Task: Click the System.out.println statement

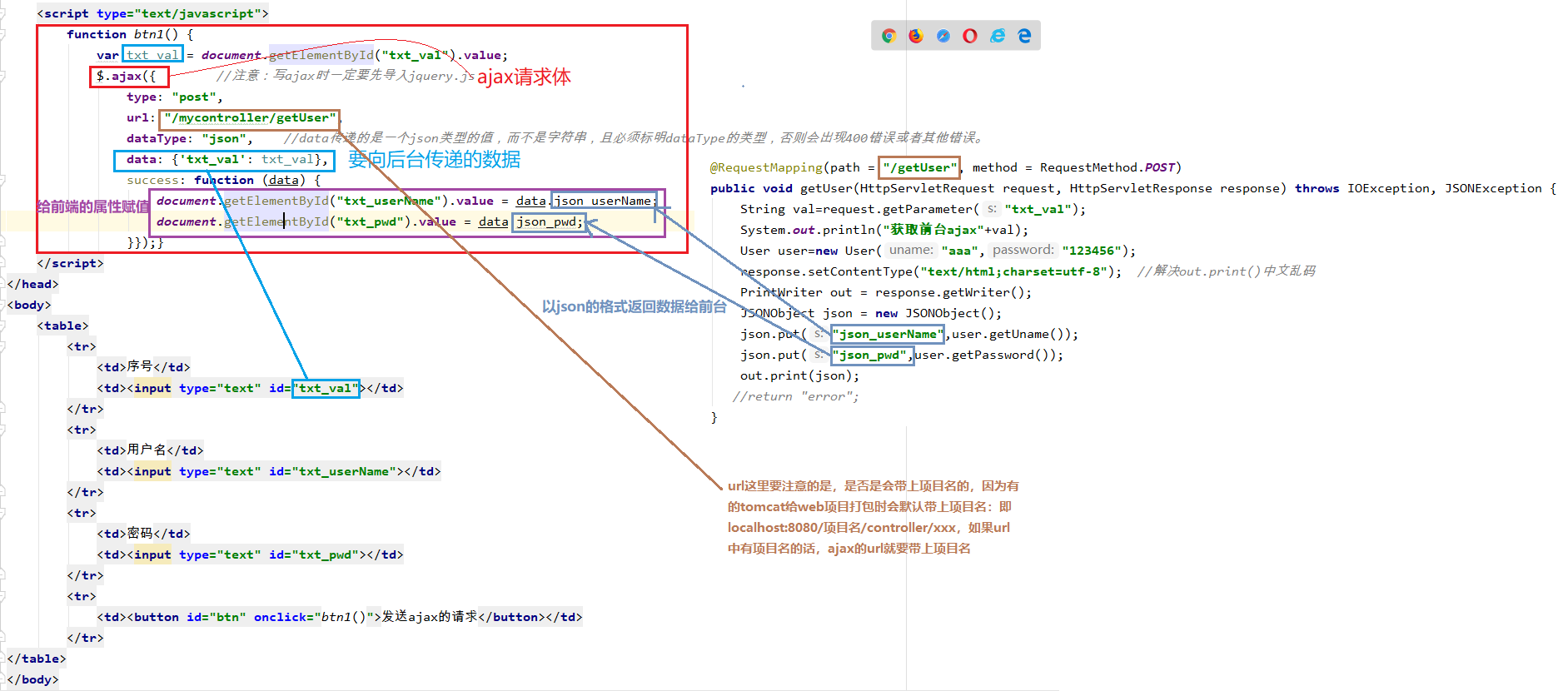Action: pyautogui.click(x=884, y=231)
